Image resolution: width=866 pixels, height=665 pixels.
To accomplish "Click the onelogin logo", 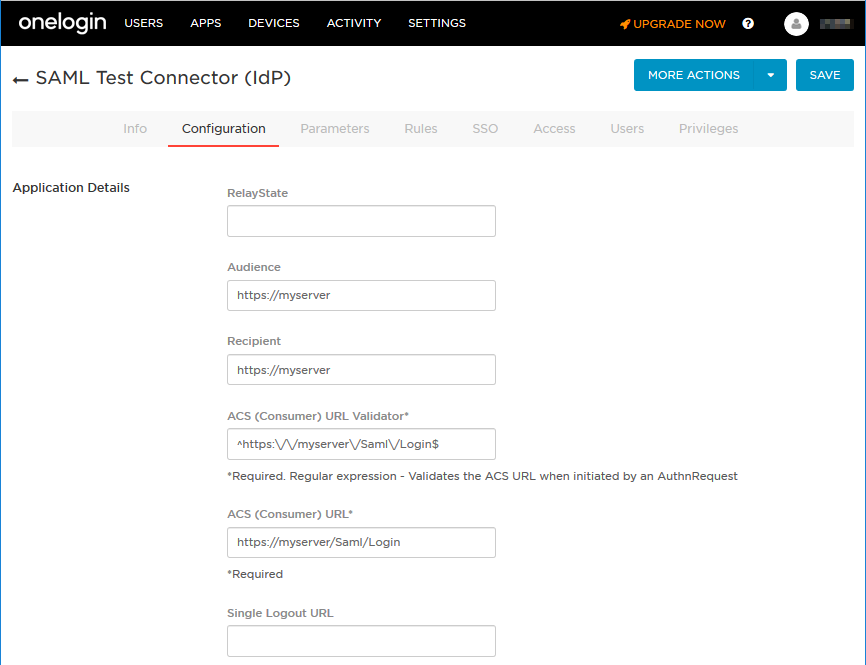I will click(62, 23).
